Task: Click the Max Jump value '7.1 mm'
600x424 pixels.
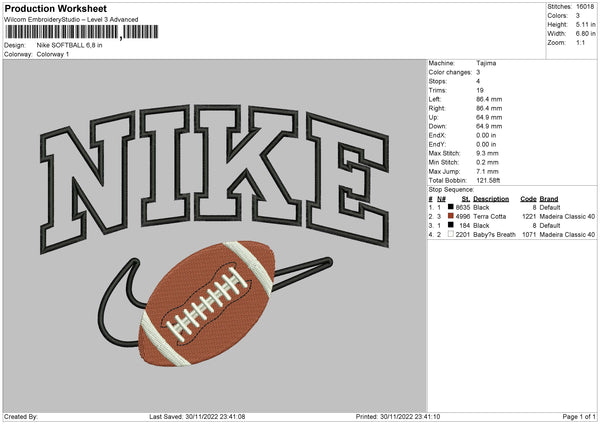Action: pyautogui.click(x=487, y=171)
